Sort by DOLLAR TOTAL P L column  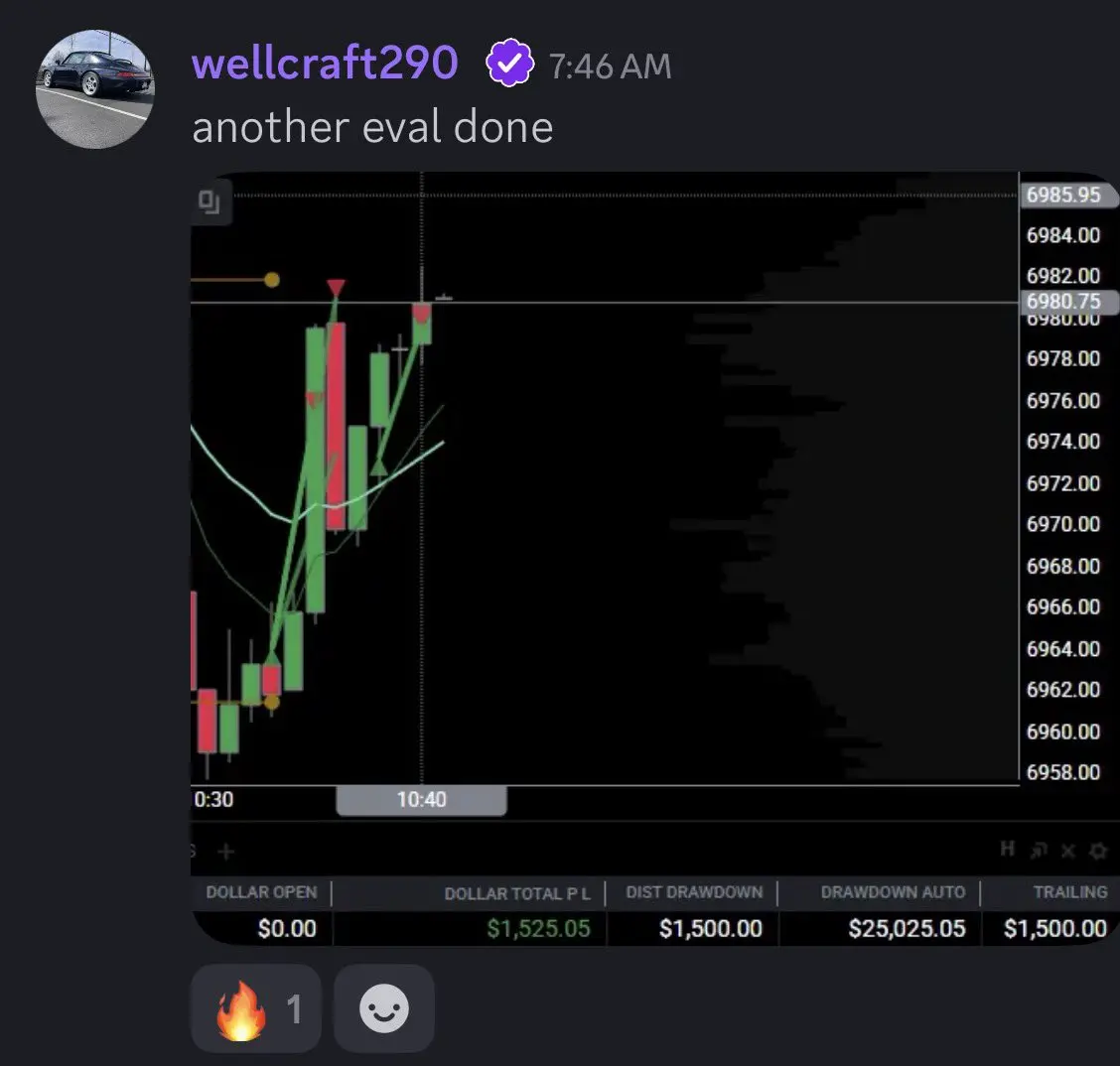tap(517, 893)
